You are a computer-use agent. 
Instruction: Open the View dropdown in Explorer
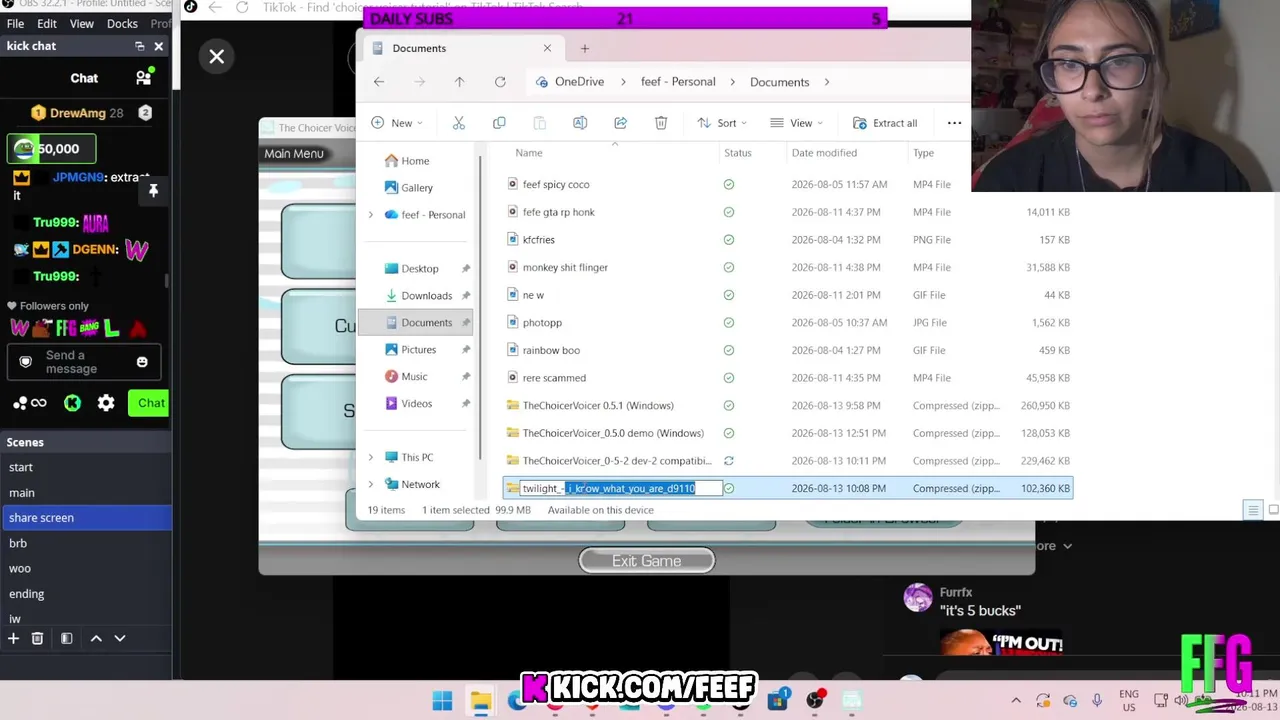point(797,123)
